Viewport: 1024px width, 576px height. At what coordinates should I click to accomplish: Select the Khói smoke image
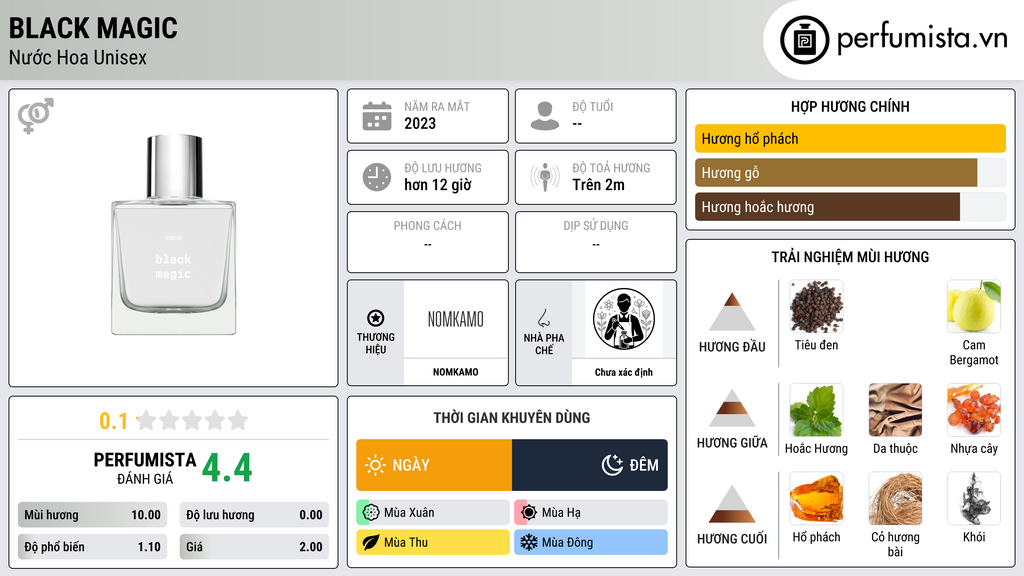pos(974,499)
